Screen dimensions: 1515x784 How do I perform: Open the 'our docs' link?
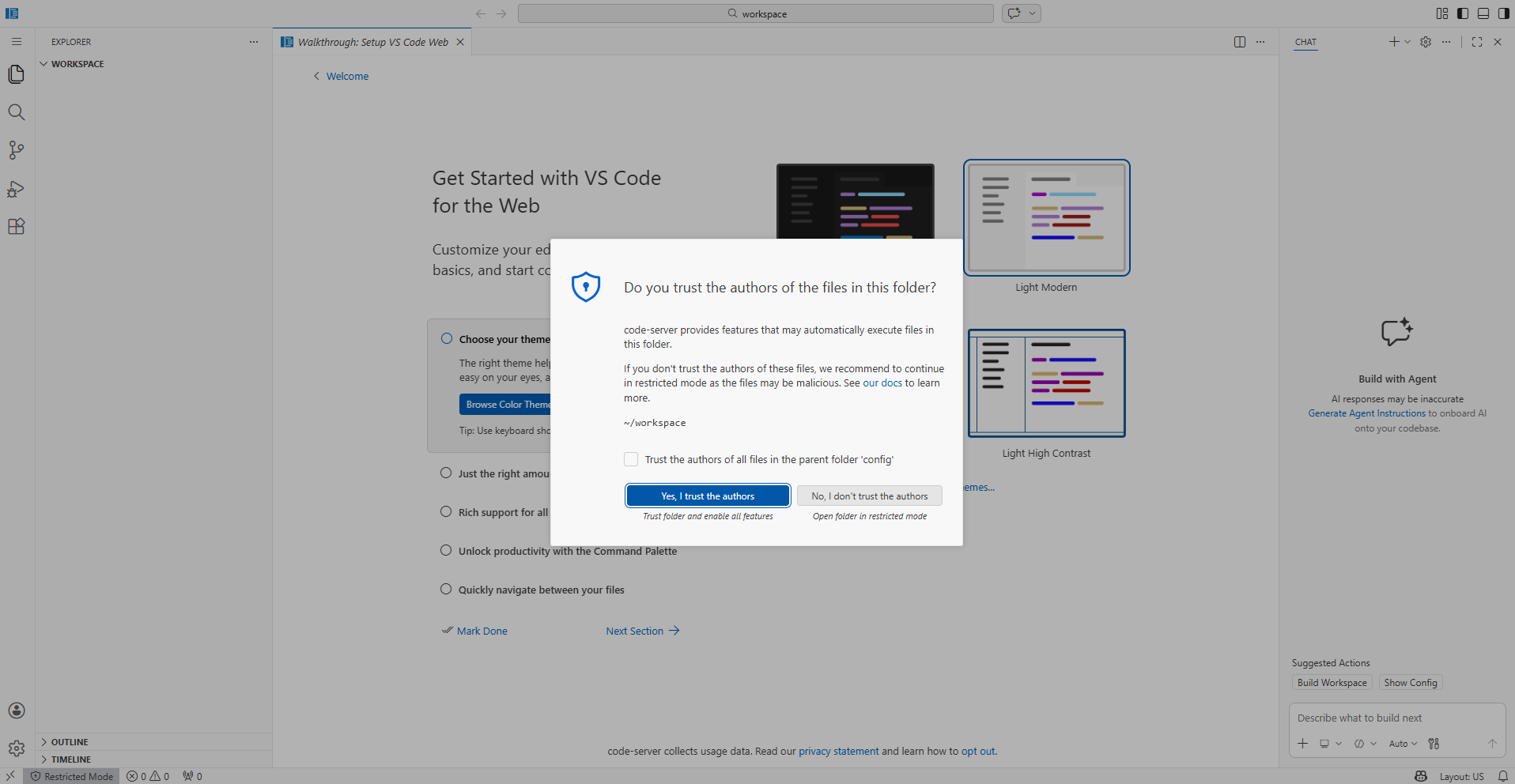(882, 383)
